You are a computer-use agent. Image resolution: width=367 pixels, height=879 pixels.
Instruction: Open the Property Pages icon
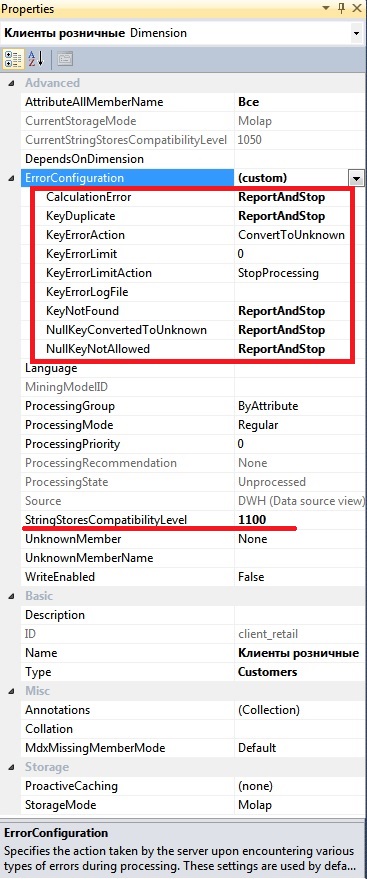(x=64, y=58)
